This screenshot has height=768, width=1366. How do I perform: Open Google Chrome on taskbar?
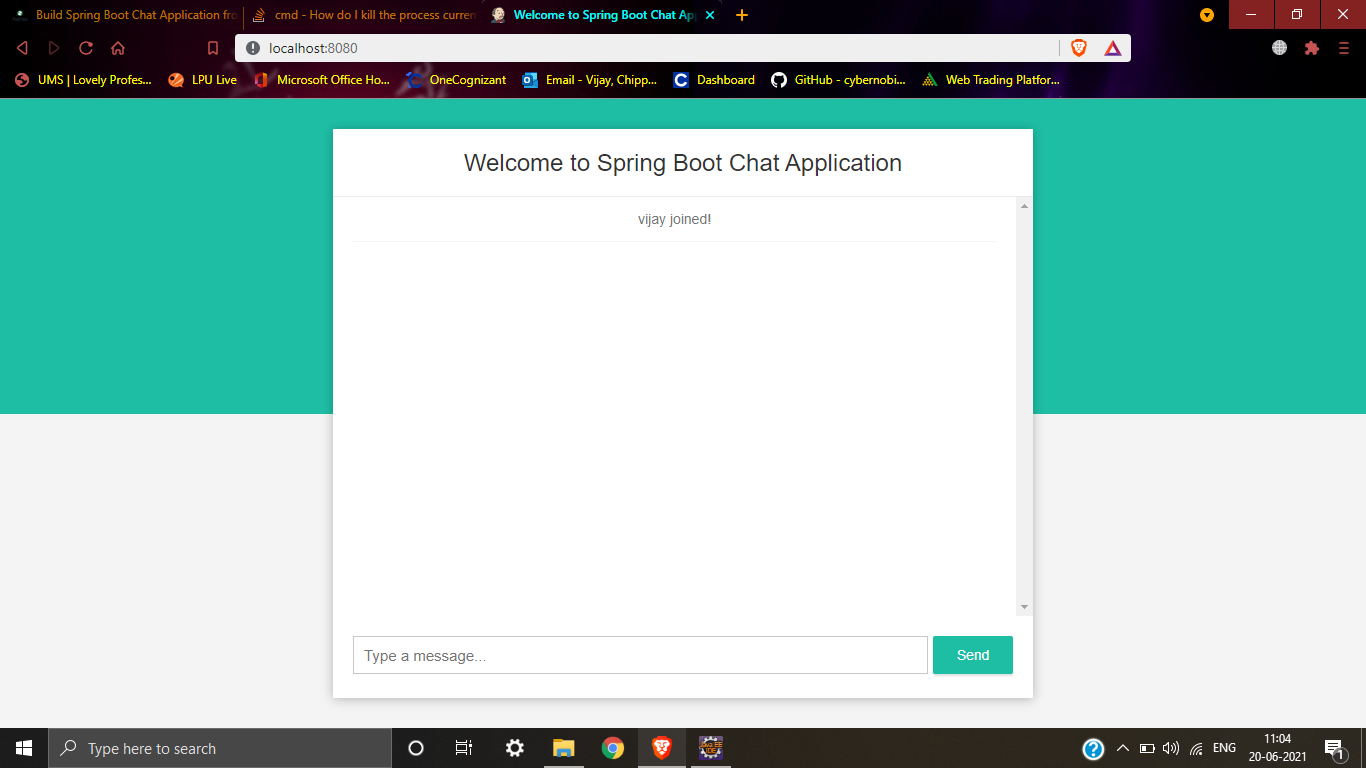point(612,748)
